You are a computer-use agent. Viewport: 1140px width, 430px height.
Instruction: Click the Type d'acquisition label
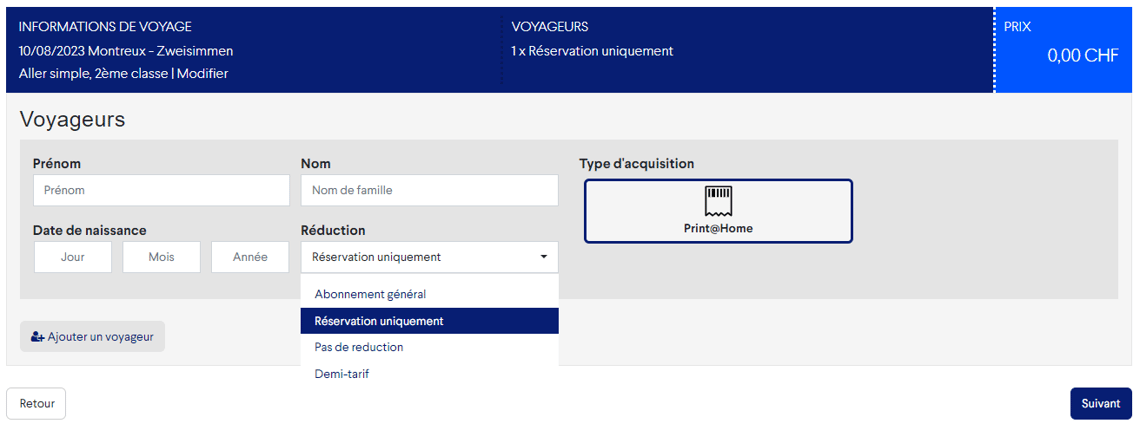coord(636,164)
